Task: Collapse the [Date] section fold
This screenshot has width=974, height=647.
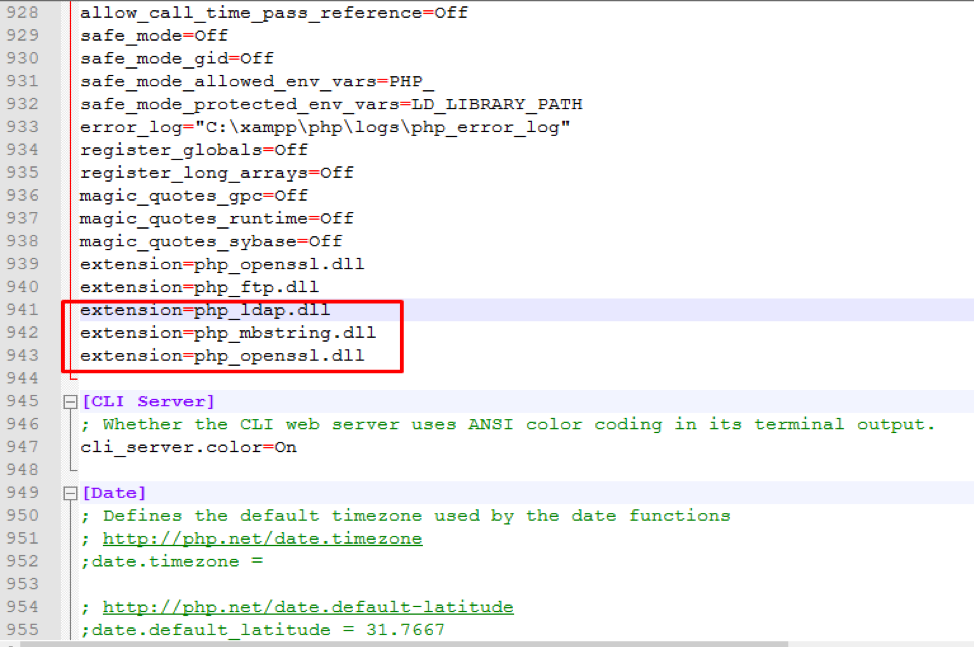Action: click(70, 493)
